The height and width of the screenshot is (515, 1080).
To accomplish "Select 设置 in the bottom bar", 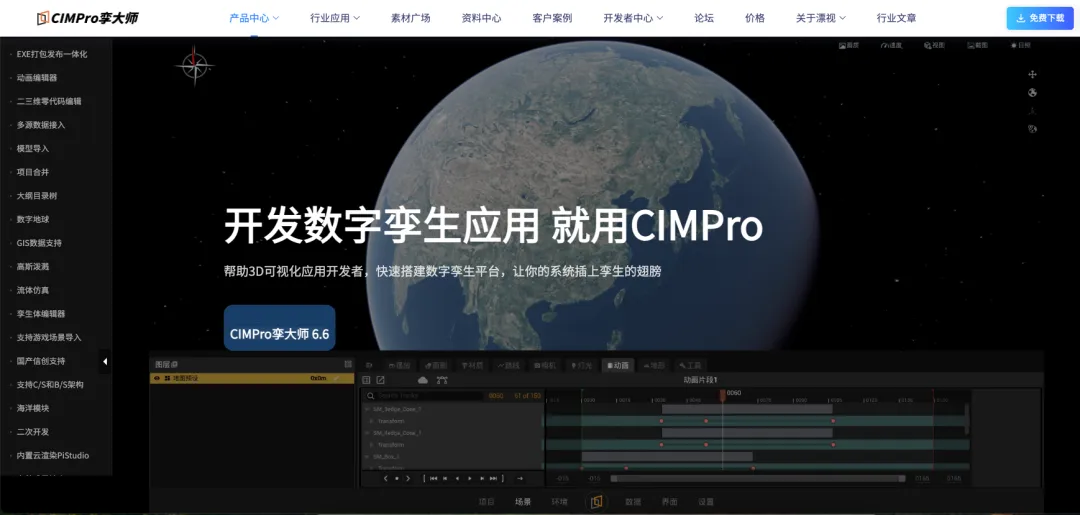I will coord(706,502).
